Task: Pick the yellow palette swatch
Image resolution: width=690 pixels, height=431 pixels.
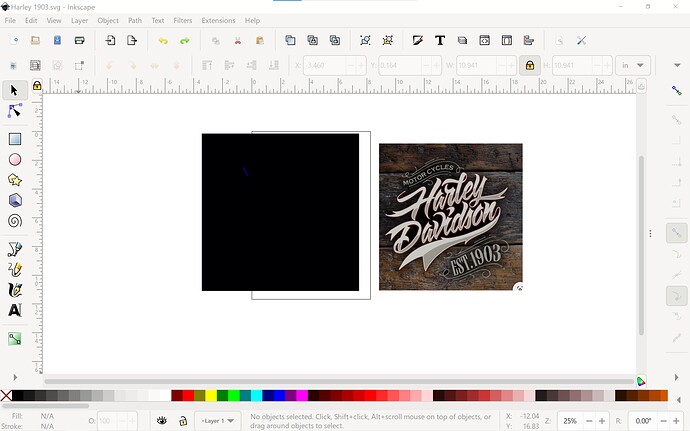Action: click(211, 395)
